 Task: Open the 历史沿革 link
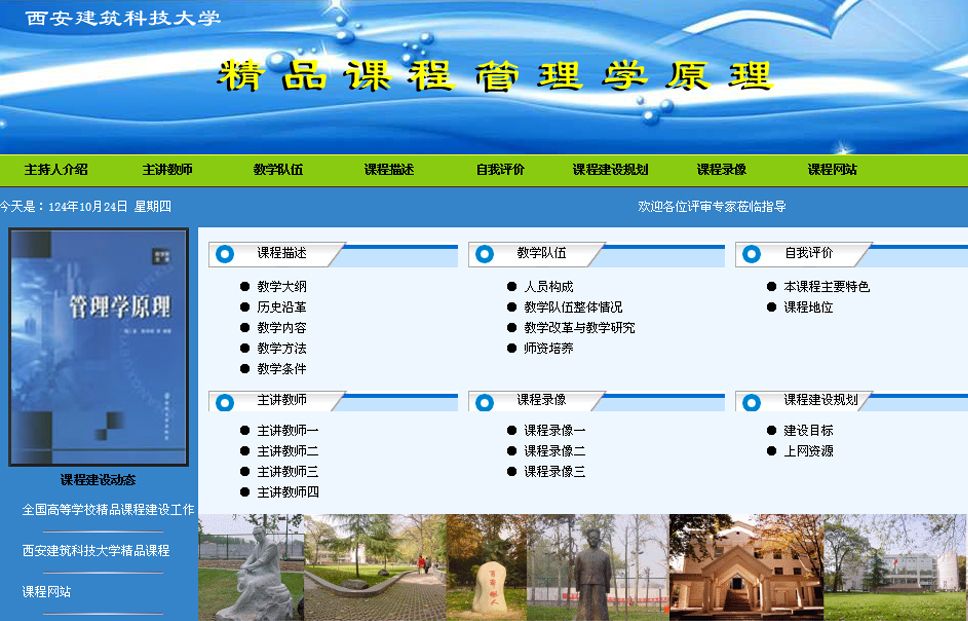[281, 307]
